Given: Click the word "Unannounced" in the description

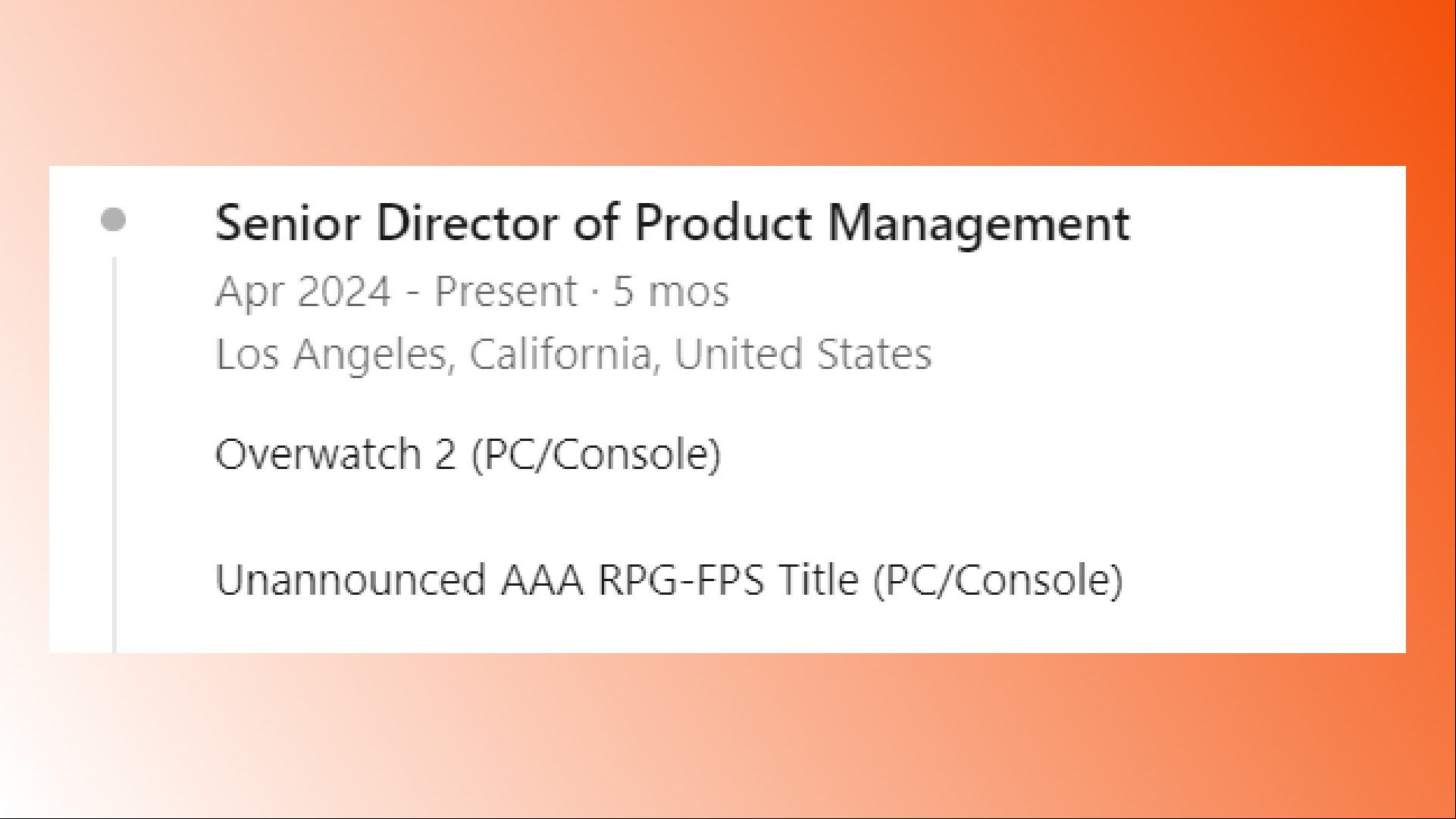Looking at the screenshot, I should [350, 580].
